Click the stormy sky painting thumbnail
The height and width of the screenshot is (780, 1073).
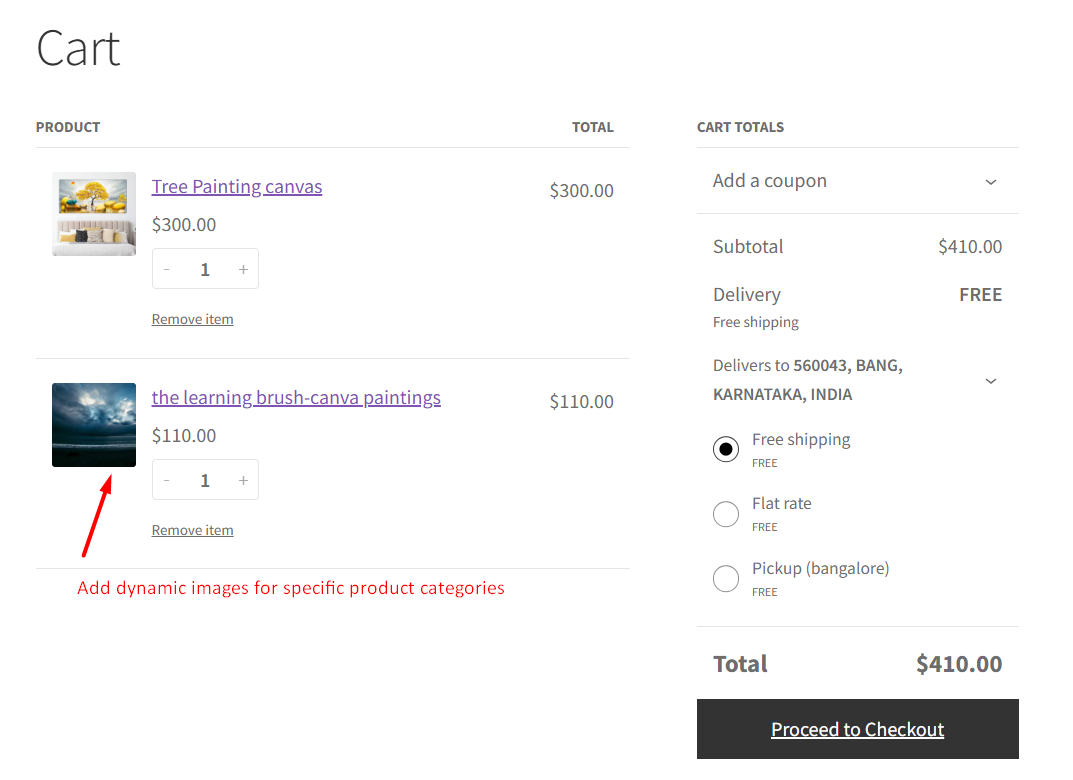click(x=94, y=425)
